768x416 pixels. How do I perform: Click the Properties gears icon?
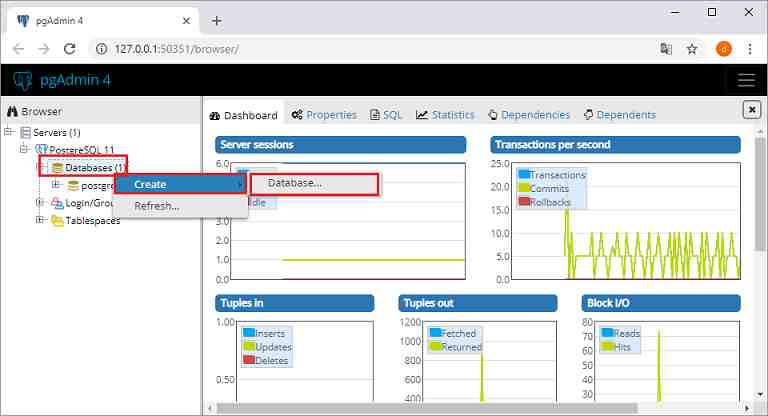pyautogui.click(x=297, y=115)
